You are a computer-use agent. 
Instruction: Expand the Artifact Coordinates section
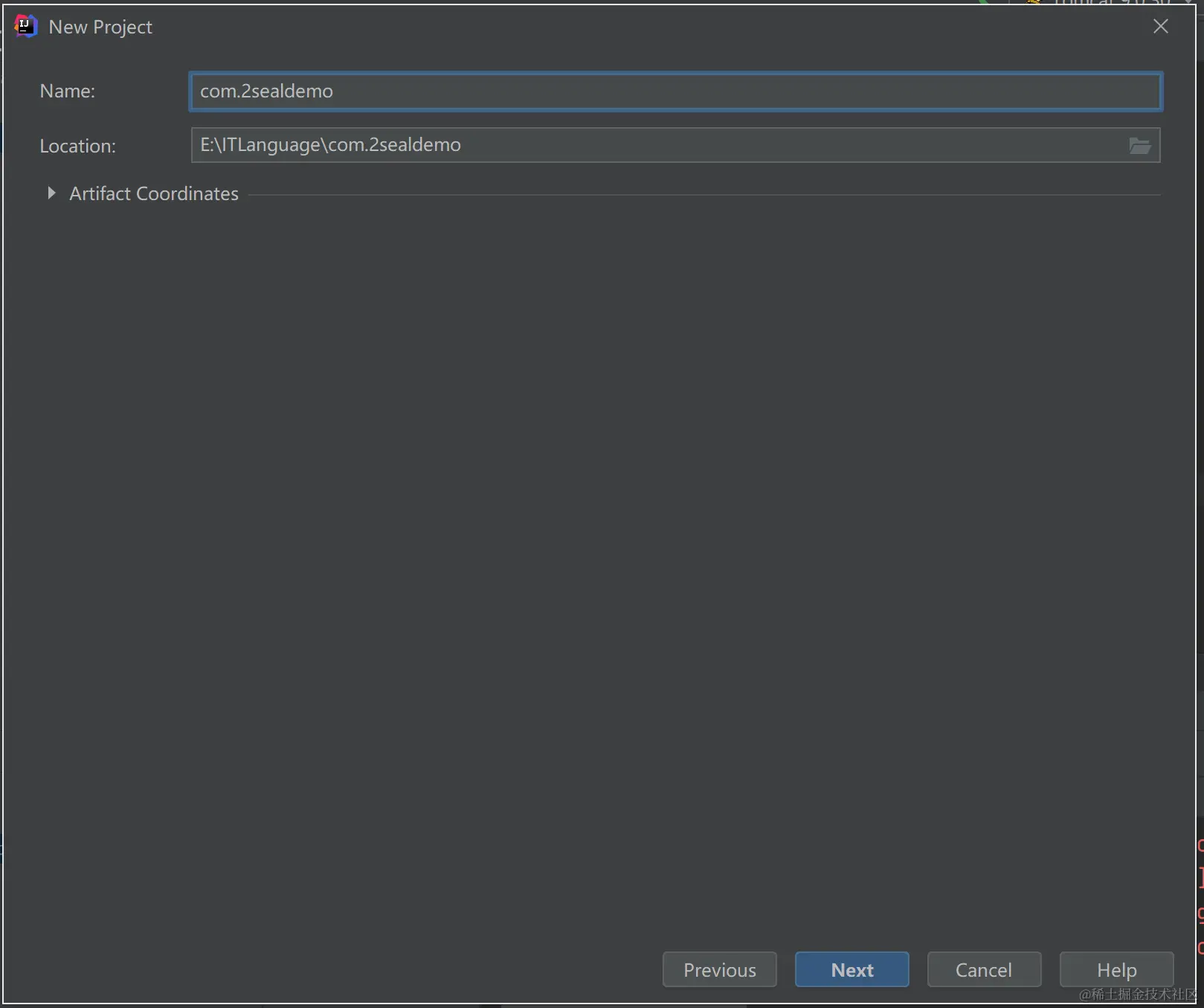(51, 193)
